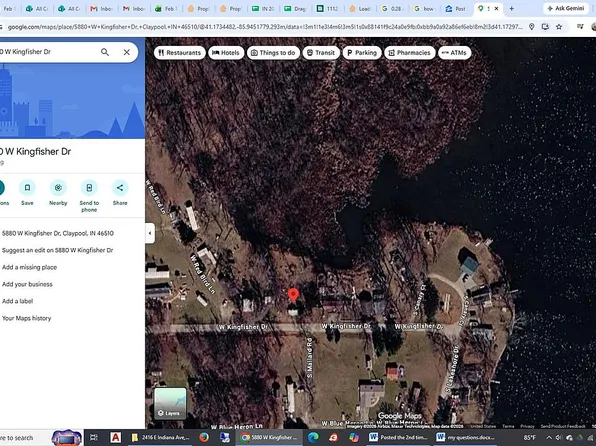The image size is (596, 446).
Task: Click the Ask Gemini button
Action: [x=566, y=8]
